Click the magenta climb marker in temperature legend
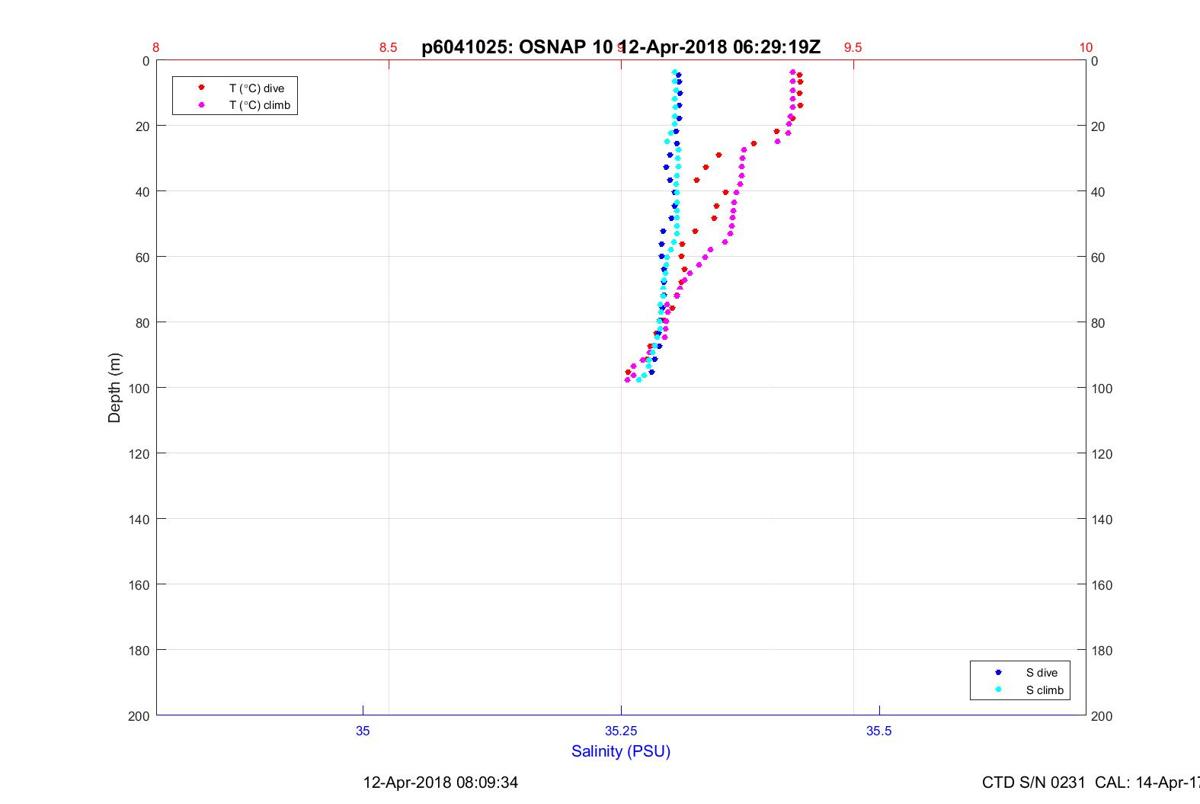1200x804 pixels. pyautogui.click(x=201, y=104)
